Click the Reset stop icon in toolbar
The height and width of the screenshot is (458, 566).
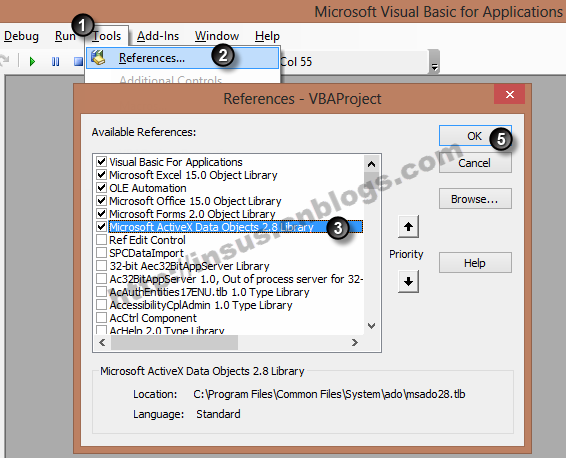pos(78,62)
